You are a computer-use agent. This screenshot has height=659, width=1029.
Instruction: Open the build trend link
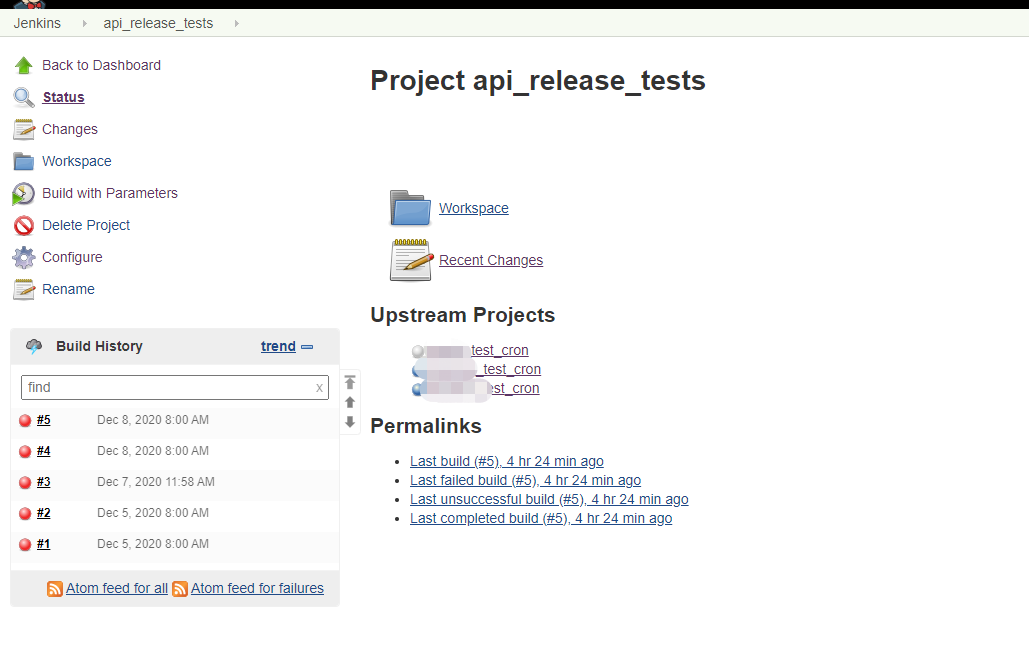pyautogui.click(x=278, y=347)
